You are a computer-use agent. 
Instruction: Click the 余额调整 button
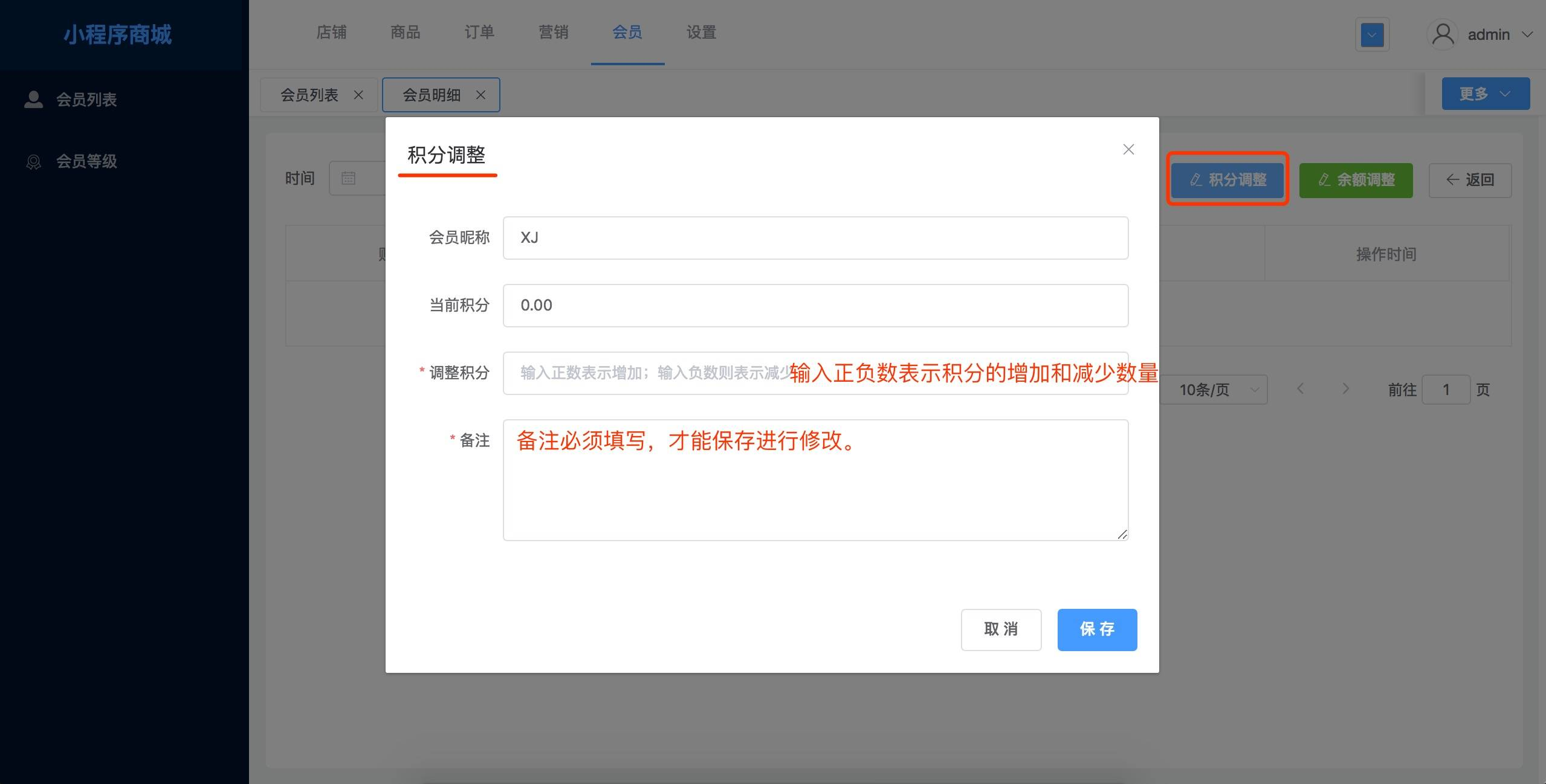click(1356, 180)
